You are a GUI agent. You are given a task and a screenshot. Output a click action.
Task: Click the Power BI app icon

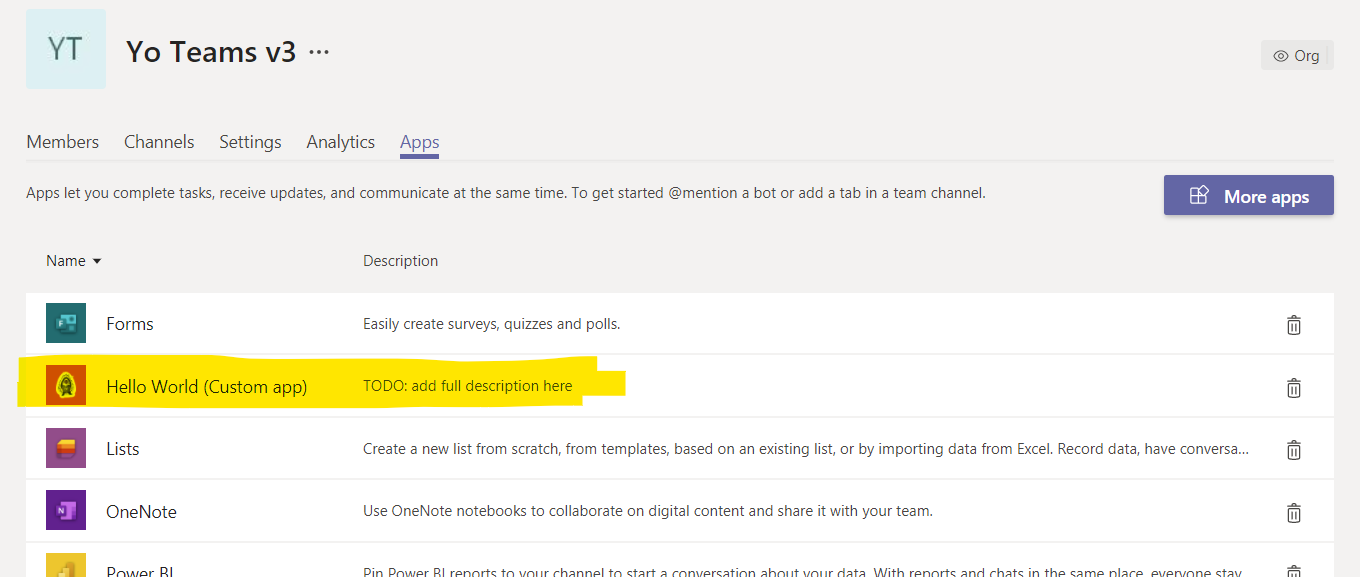click(66, 565)
